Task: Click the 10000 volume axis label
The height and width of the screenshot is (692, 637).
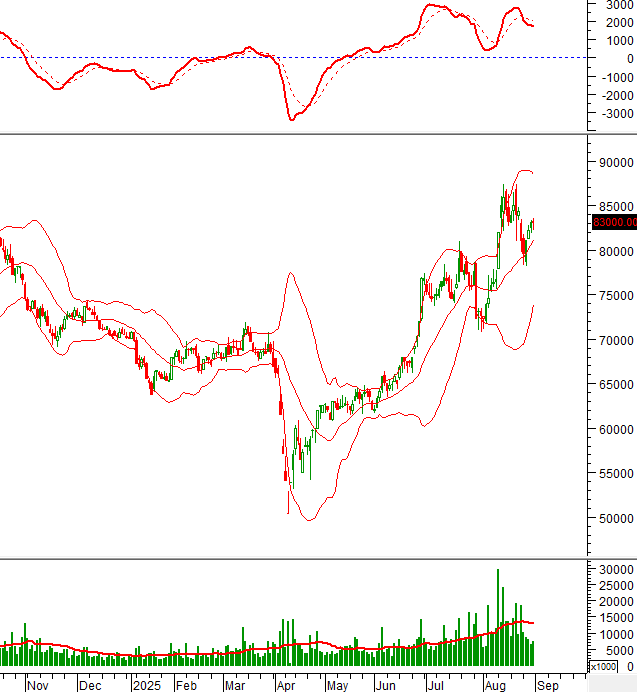Action: (x=616, y=635)
